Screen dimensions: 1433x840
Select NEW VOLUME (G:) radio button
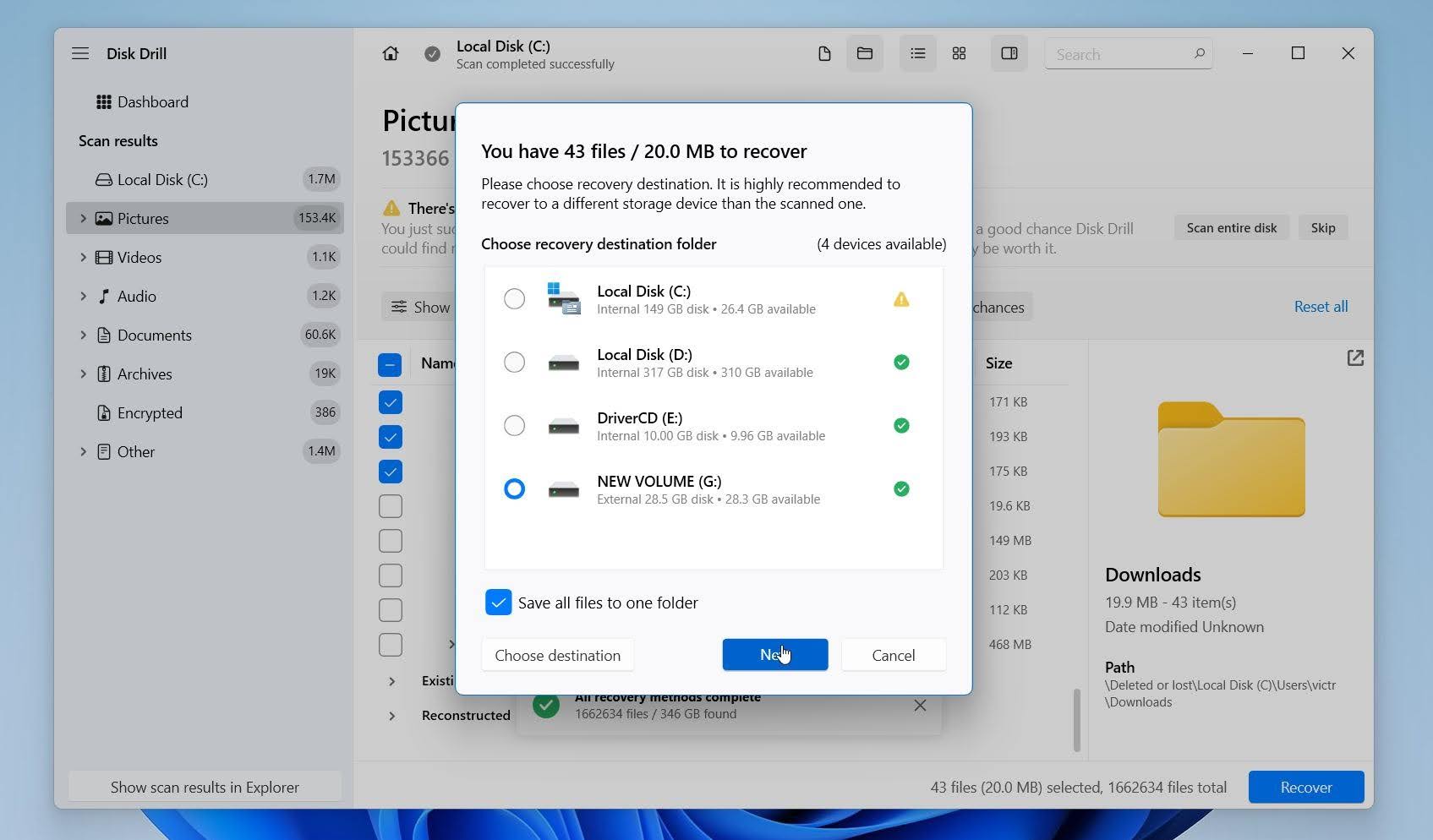click(x=514, y=489)
